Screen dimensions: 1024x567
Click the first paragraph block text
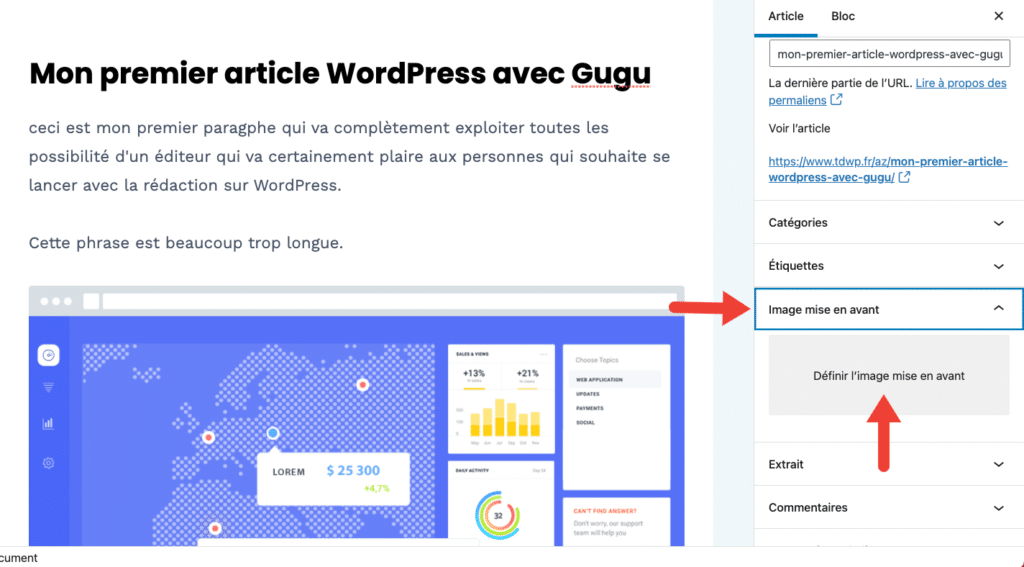point(349,157)
